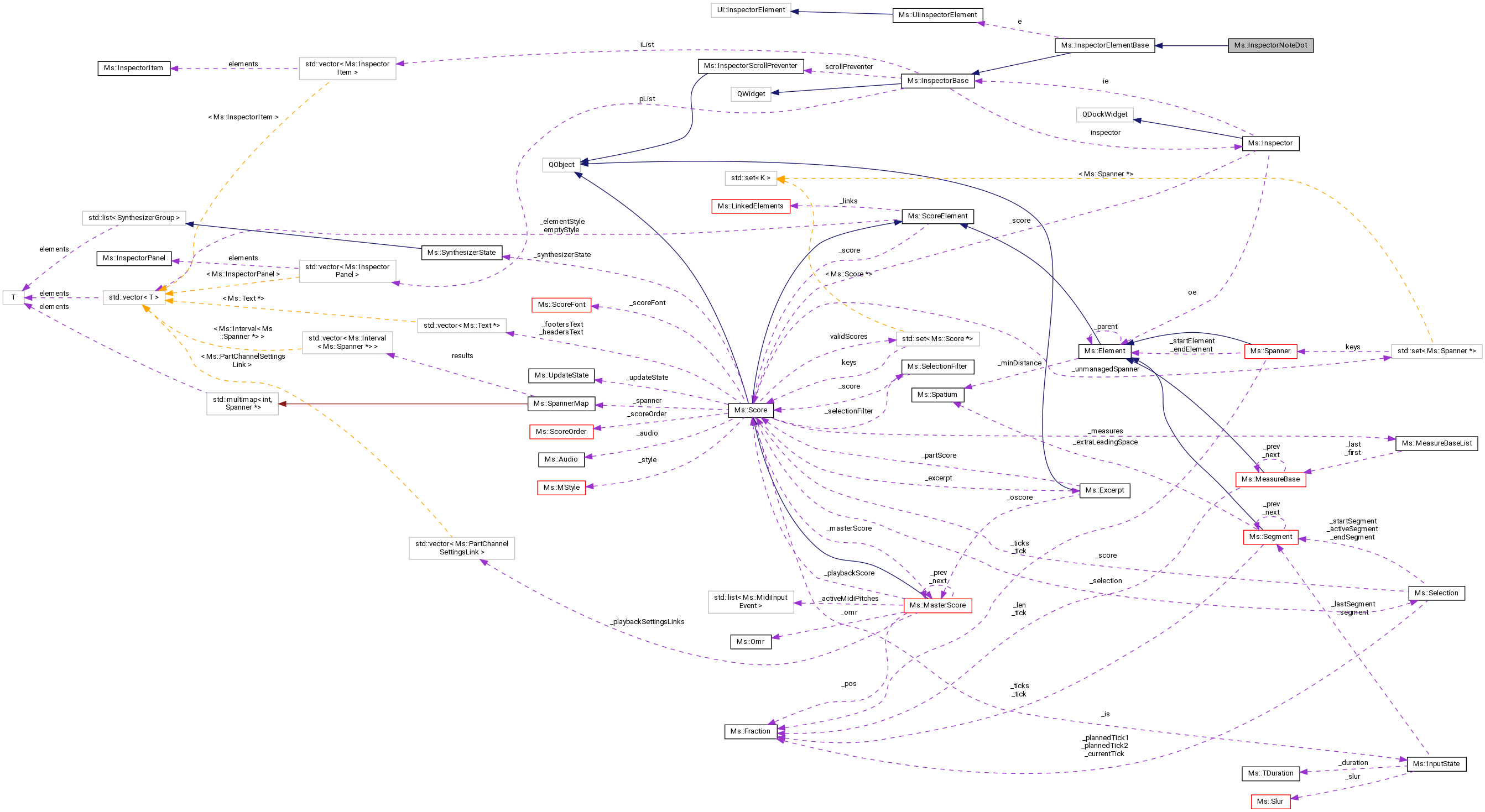Click the Ms::SelectionFilter node
1485x812 pixels.
pyautogui.click(x=937, y=366)
